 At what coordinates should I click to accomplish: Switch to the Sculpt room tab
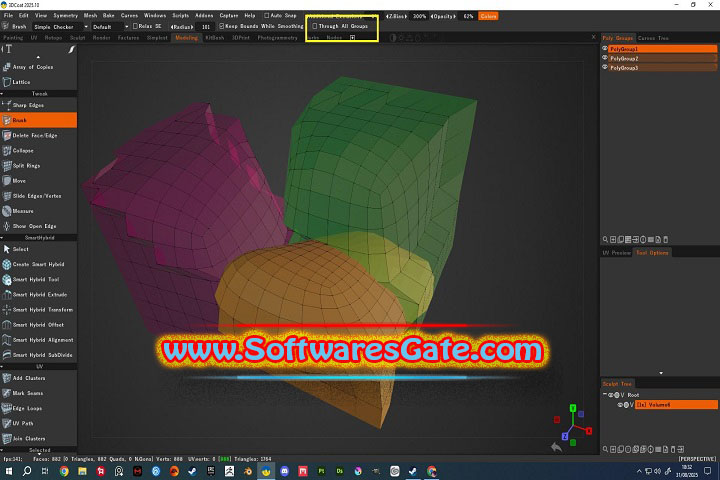pyautogui.click(x=78, y=38)
